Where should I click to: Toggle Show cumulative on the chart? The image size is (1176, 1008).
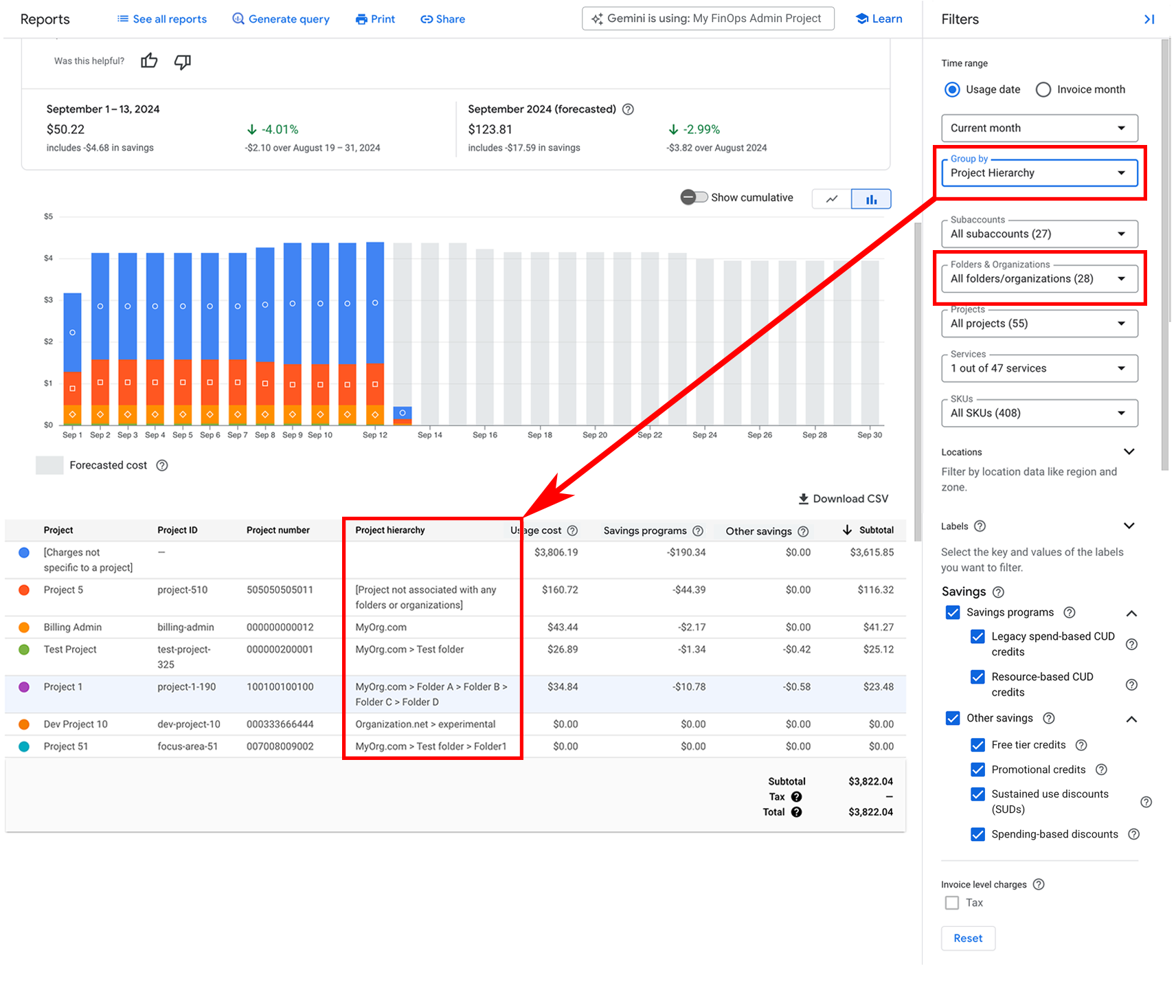coord(694,197)
